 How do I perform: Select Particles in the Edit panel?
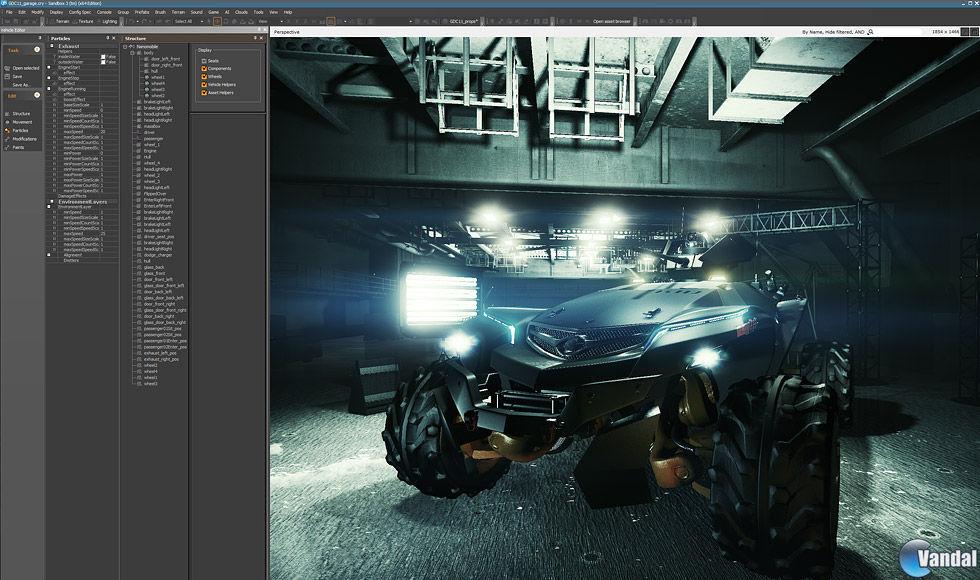click(x=21, y=131)
